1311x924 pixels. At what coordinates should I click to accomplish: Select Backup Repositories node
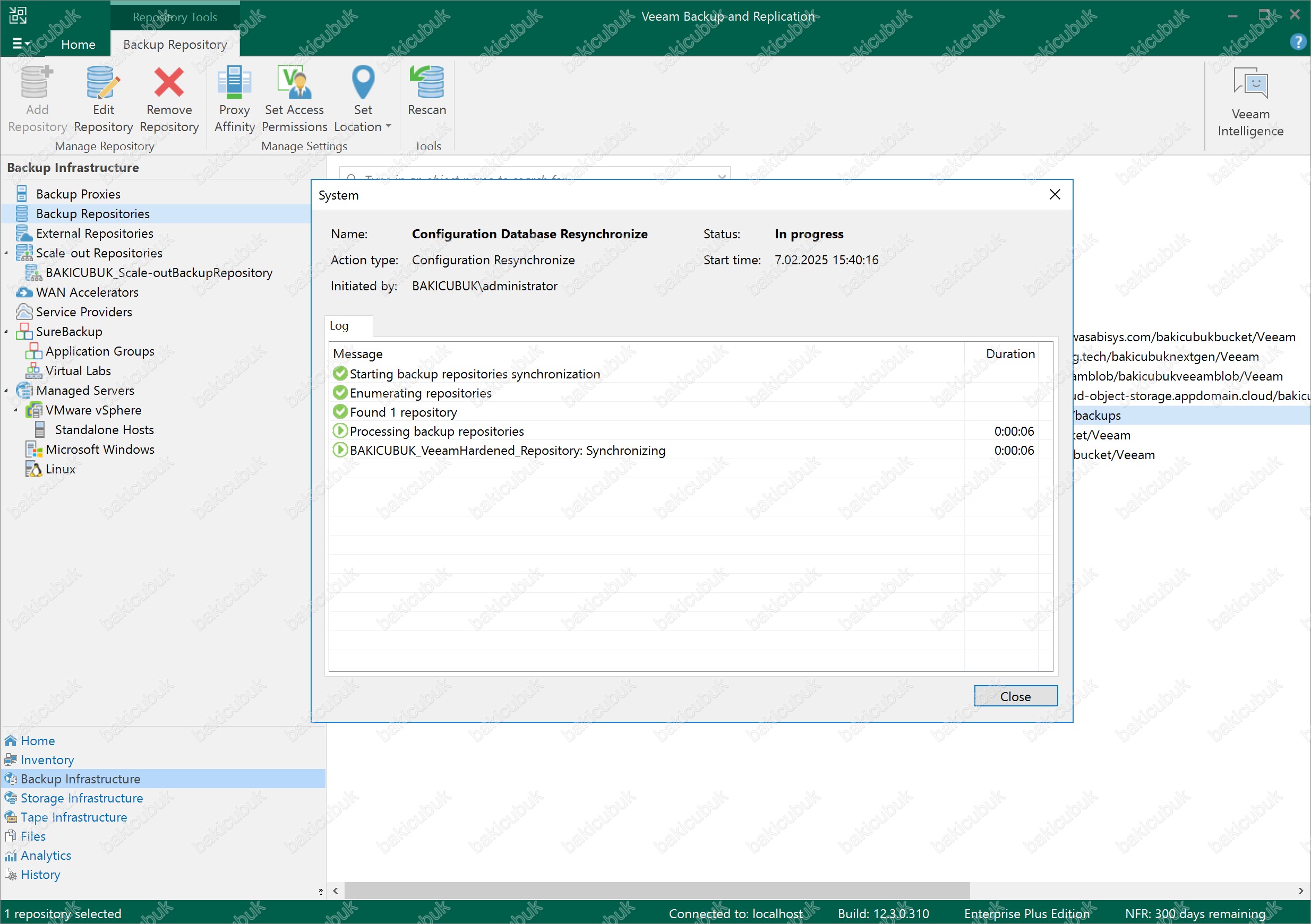pyautogui.click(x=92, y=213)
